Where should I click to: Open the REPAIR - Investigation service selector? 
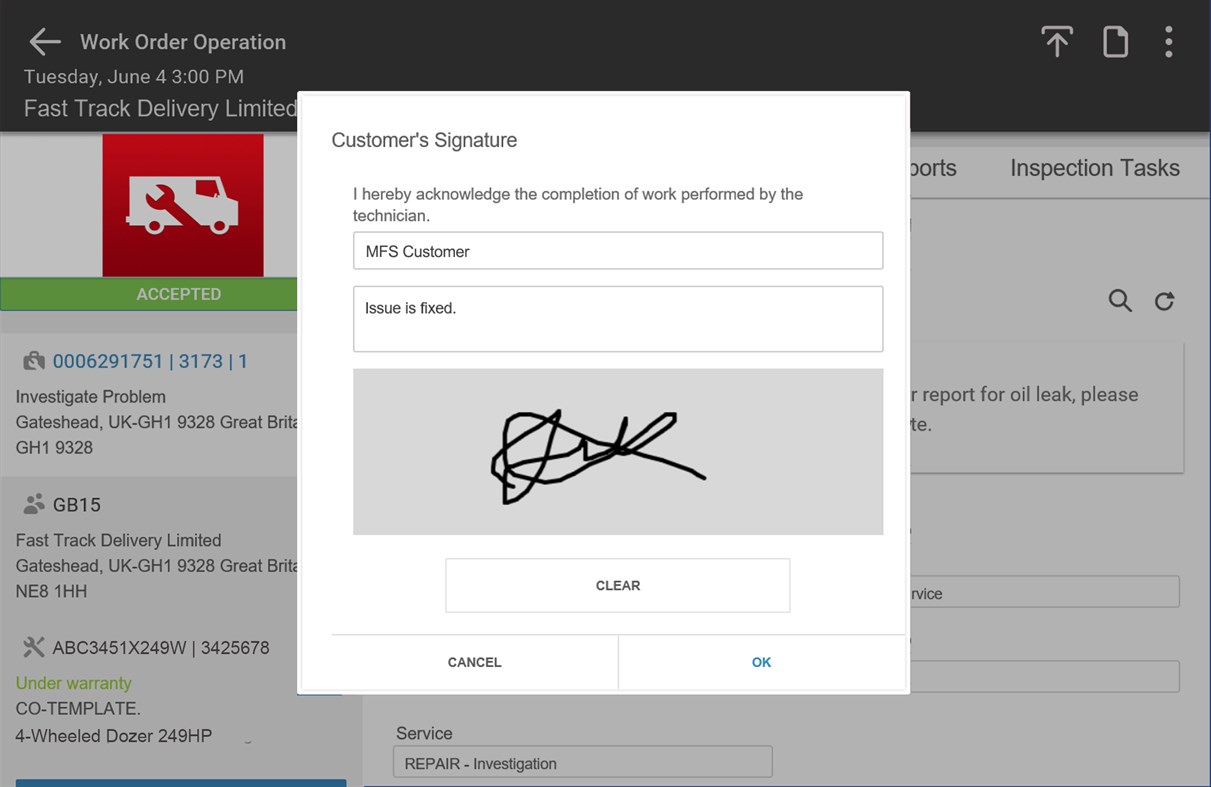[582, 761]
